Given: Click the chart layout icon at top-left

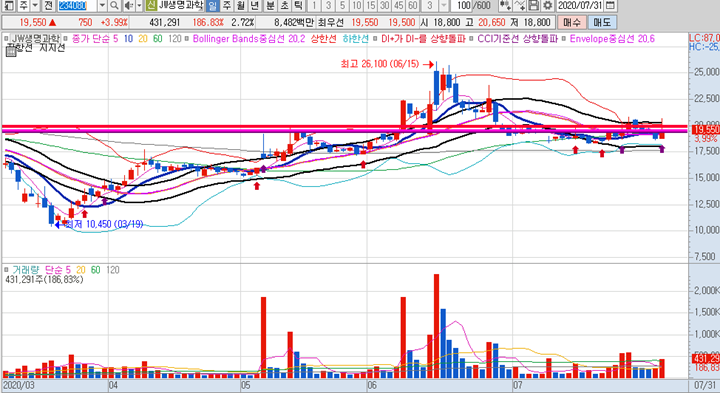Looking at the screenshot, I should [x=9, y=6].
